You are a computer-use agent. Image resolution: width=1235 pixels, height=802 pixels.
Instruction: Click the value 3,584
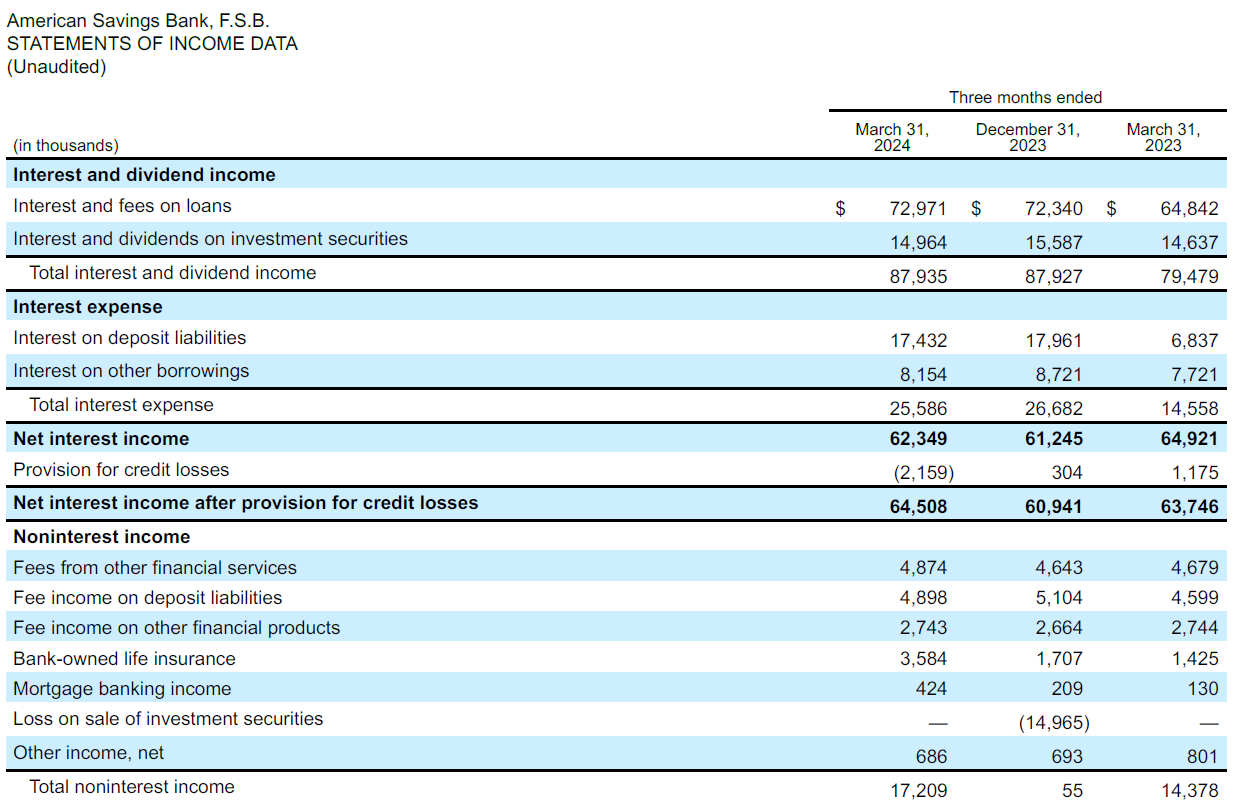click(923, 659)
